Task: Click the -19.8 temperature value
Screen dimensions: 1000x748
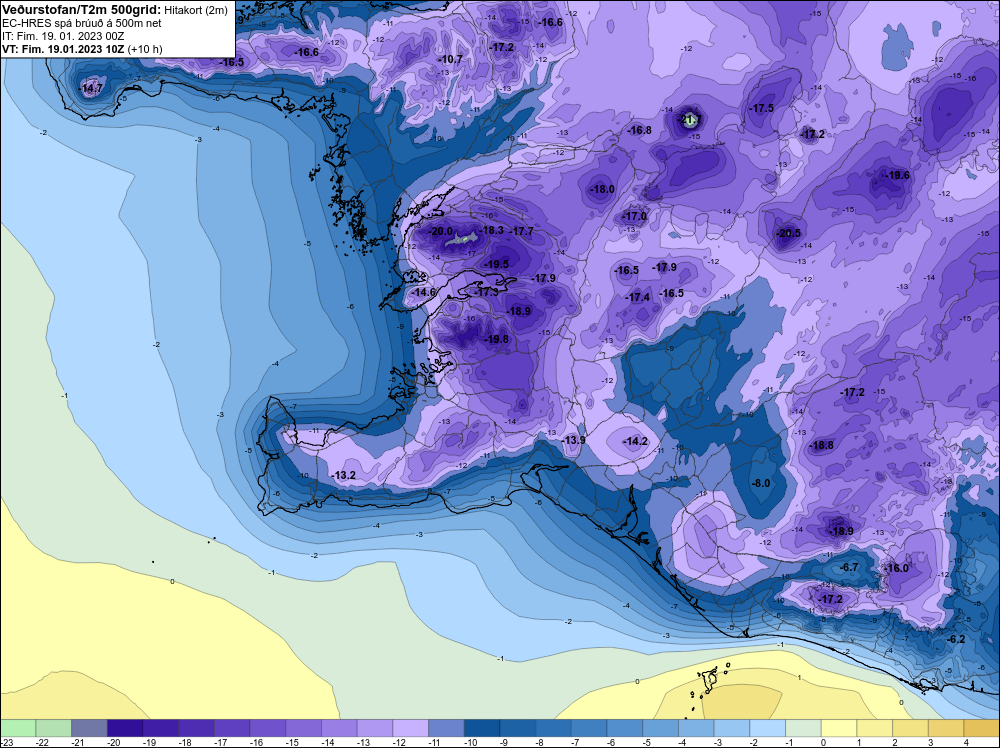Action: [x=497, y=339]
